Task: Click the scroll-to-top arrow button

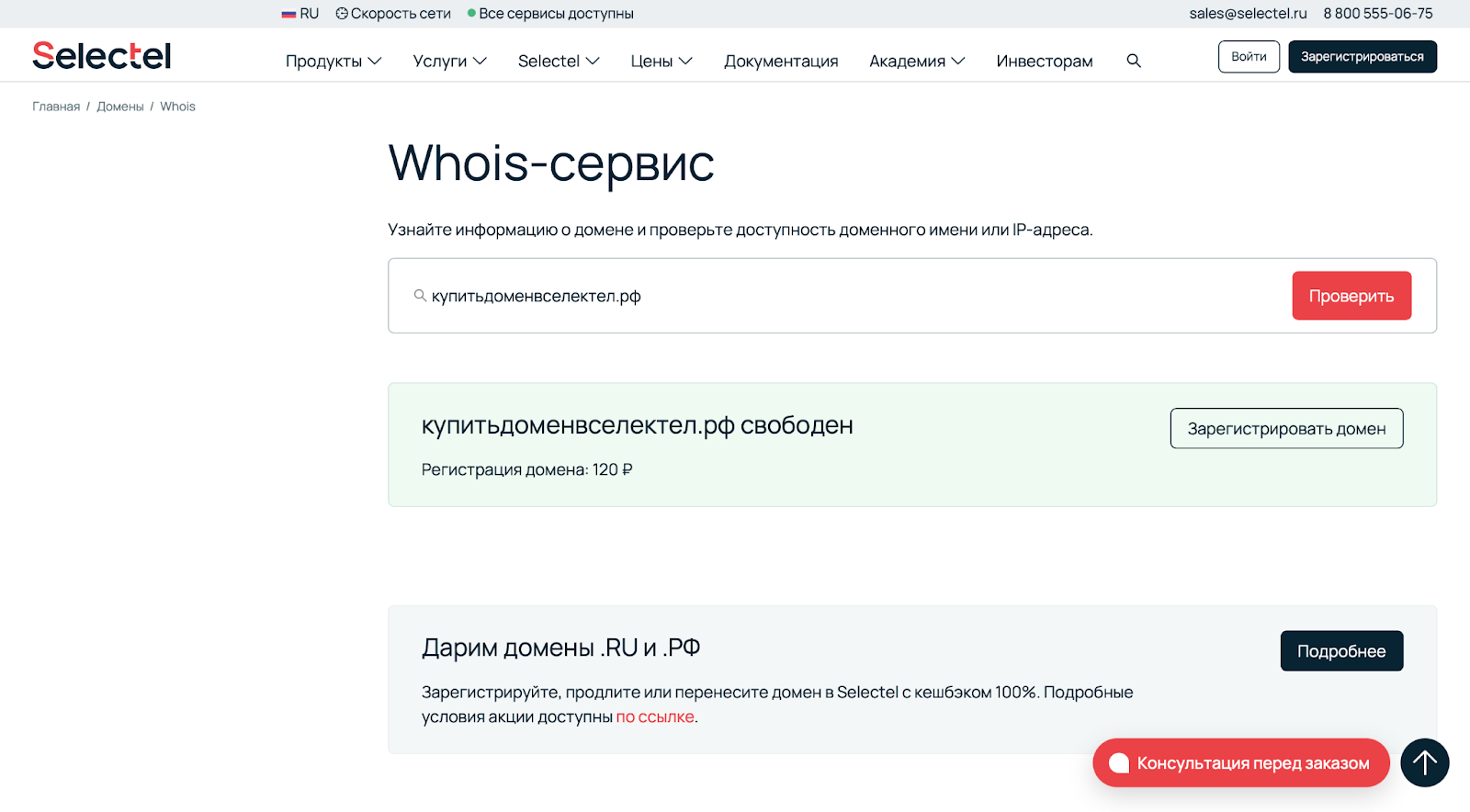Action: (1424, 762)
